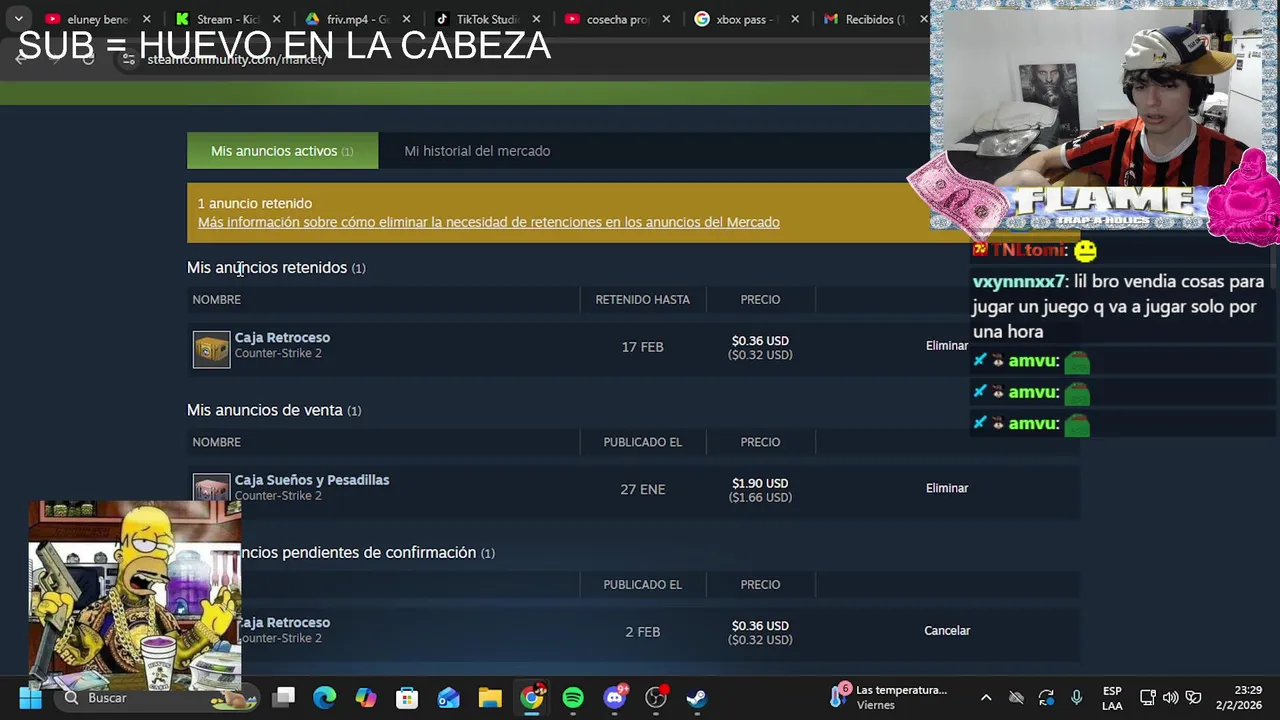Click the Caja Sueños y Pesadillas thumbnail
The height and width of the screenshot is (720, 1280).
pyautogui.click(x=211, y=488)
